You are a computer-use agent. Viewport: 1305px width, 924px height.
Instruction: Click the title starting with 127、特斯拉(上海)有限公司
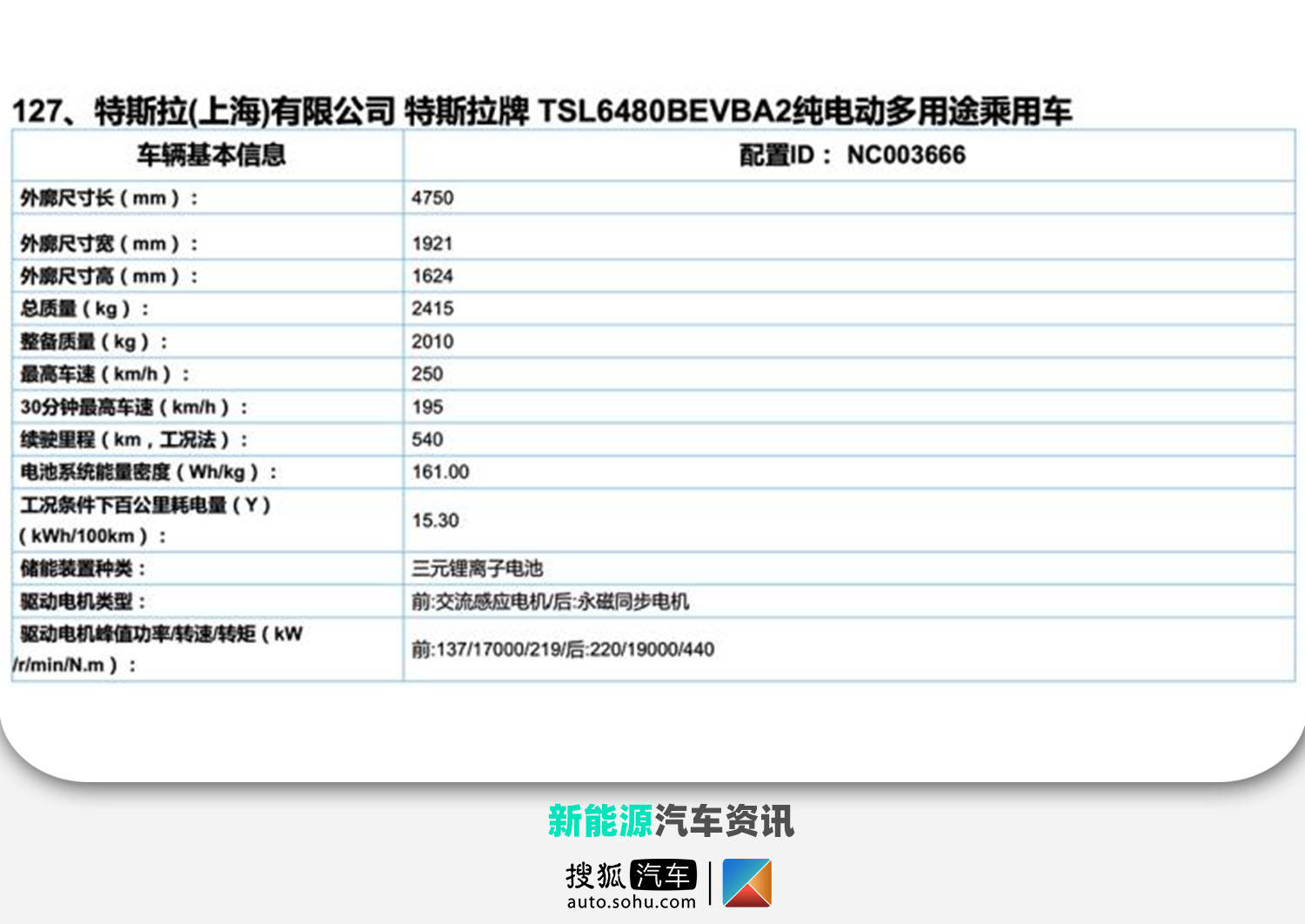(541, 111)
